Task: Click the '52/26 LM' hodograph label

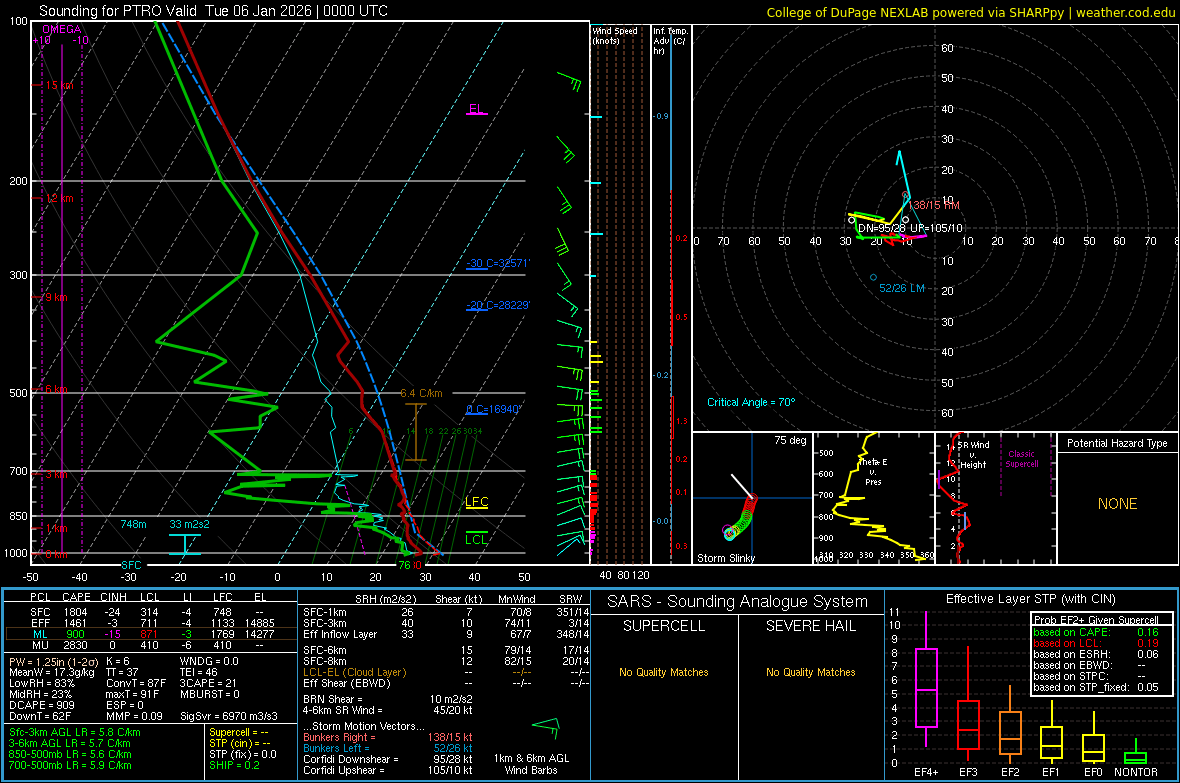Action: click(902, 288)
